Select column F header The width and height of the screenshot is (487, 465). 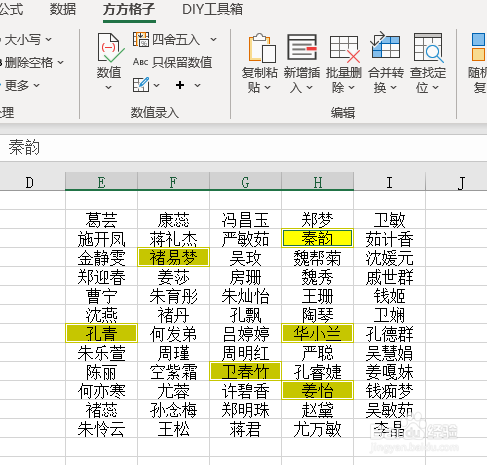click(x=173, y=182)
